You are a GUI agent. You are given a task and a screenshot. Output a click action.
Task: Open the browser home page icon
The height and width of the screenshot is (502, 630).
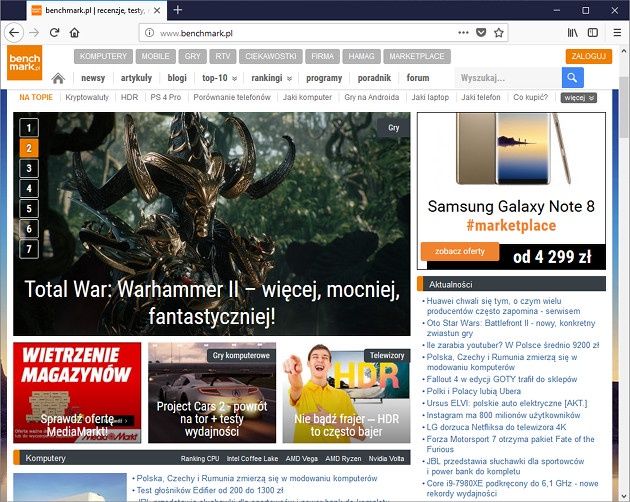74,33
